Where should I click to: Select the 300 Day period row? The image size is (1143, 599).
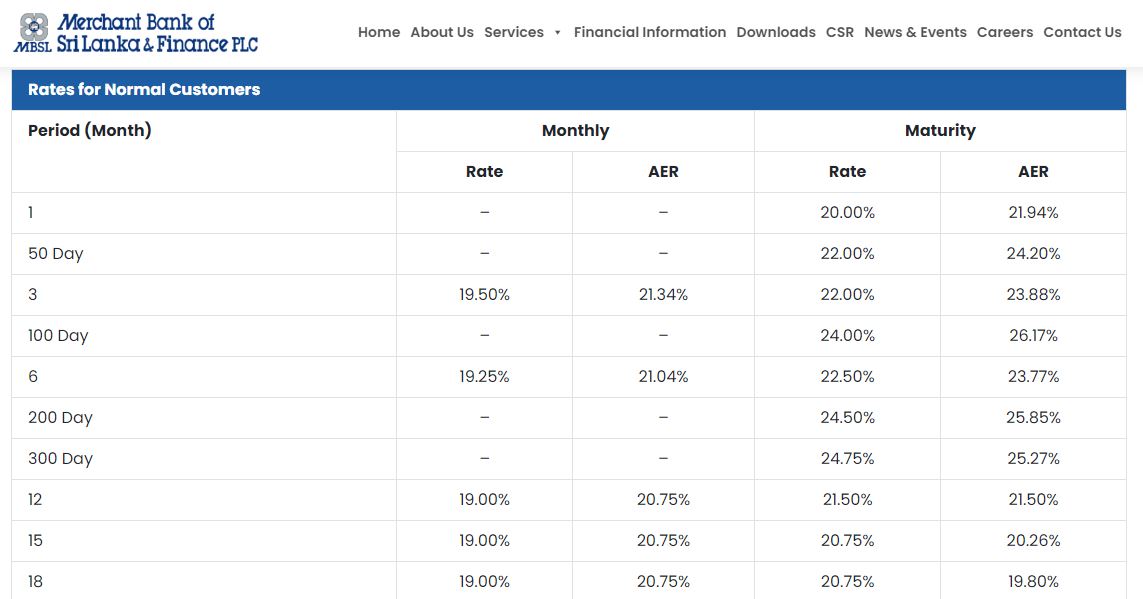[x=569, y=458]
